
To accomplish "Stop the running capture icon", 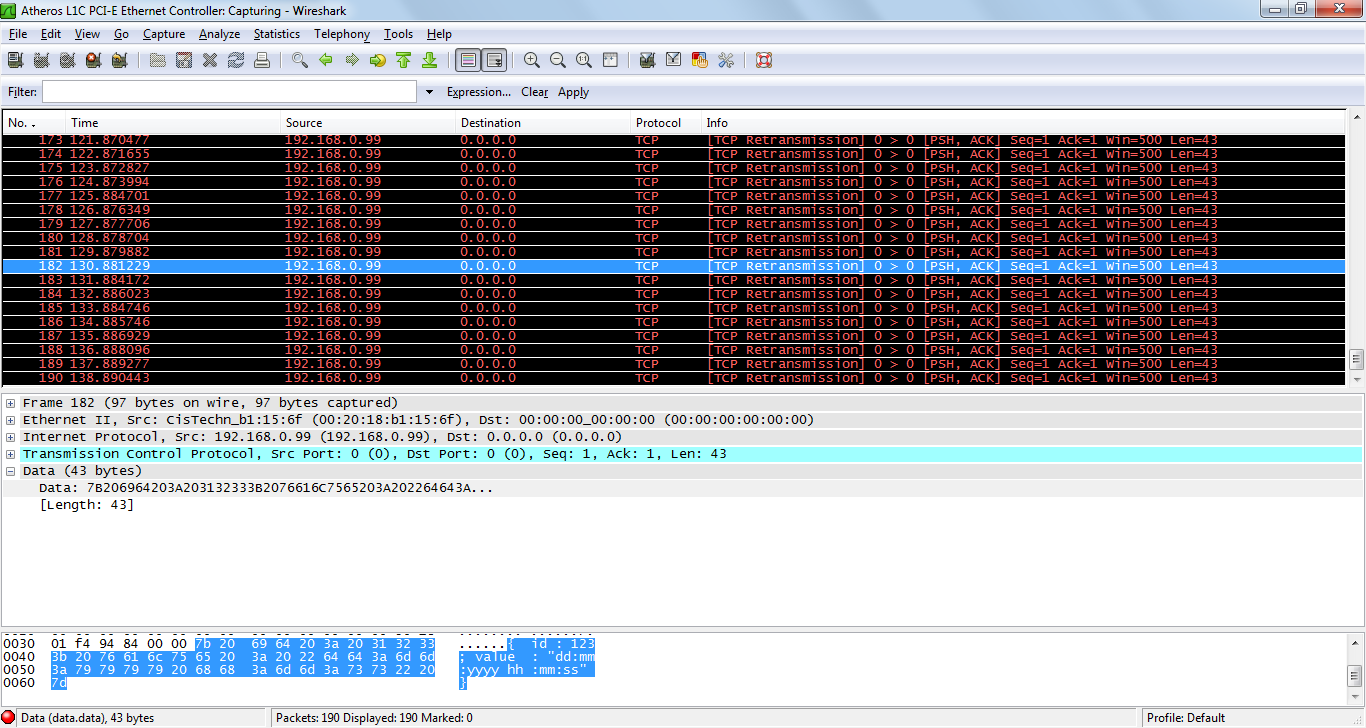I will (93, 60).
